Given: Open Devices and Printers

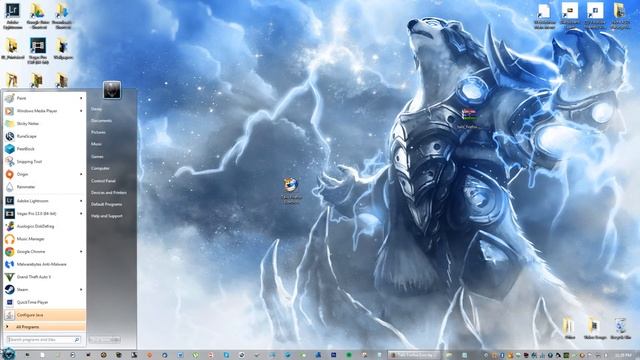Looking at the screenshot, I should tap(109, 192).
